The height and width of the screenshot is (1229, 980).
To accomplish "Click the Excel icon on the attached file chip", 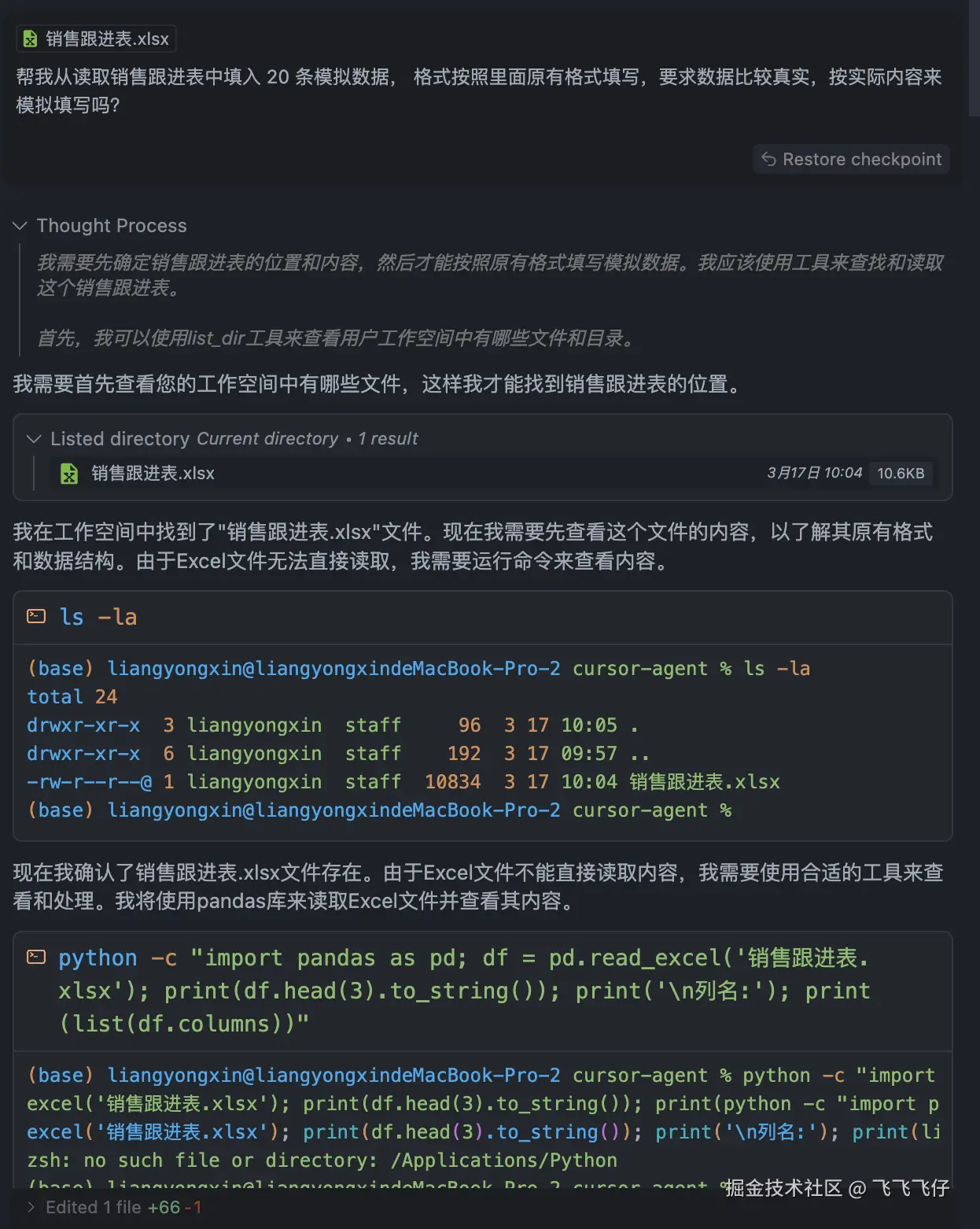I will coord(31,38).
